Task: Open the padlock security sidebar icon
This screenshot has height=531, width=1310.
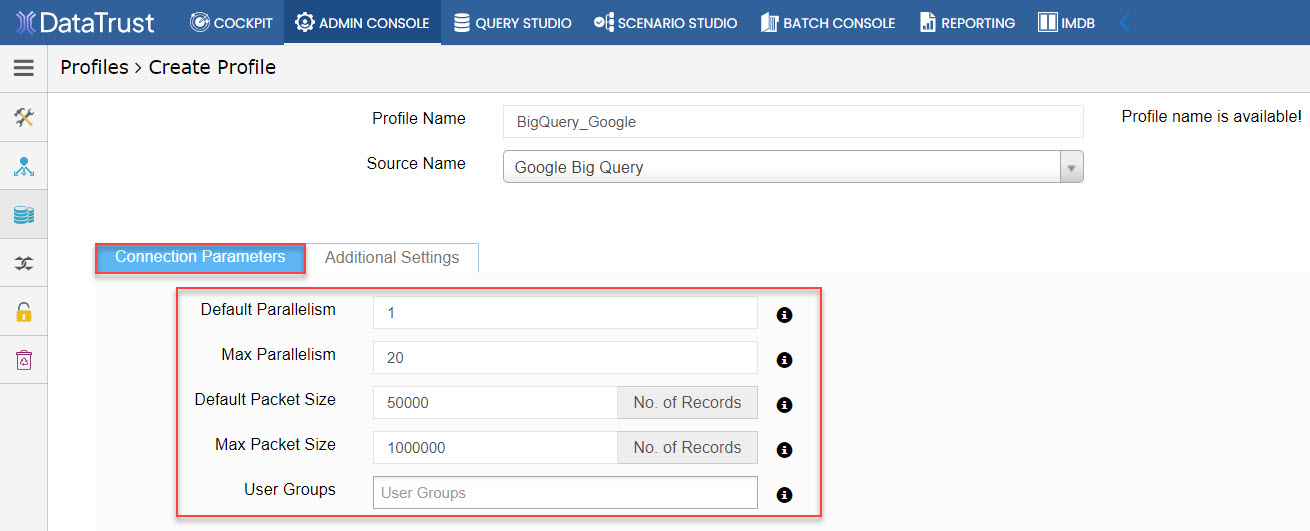Action: pos(24,312)
